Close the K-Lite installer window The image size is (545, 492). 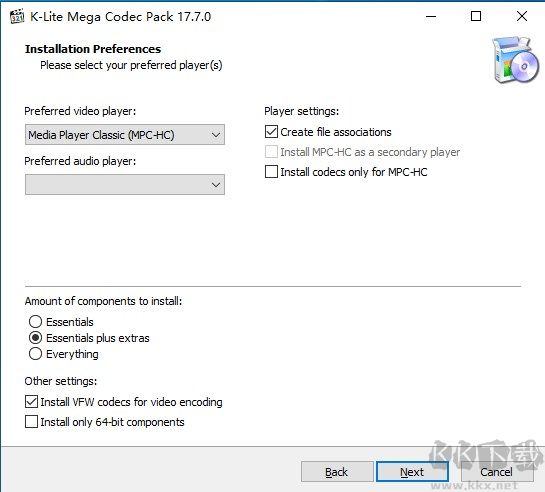(x=522, y=16)
